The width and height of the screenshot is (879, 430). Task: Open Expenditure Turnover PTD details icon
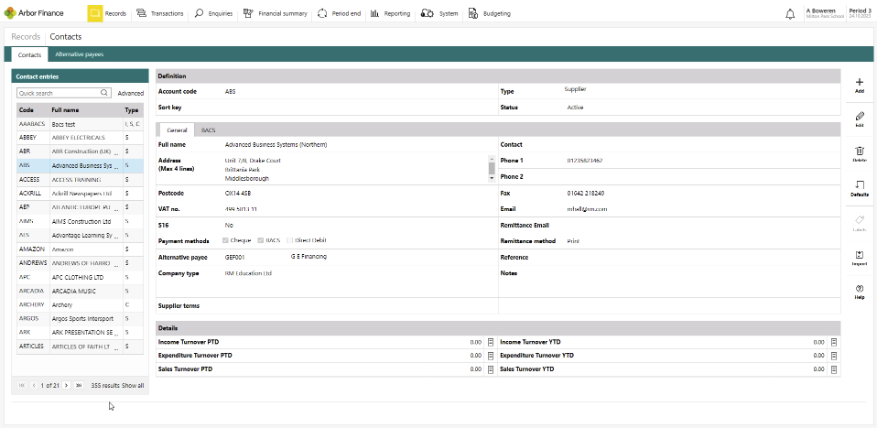490,355
